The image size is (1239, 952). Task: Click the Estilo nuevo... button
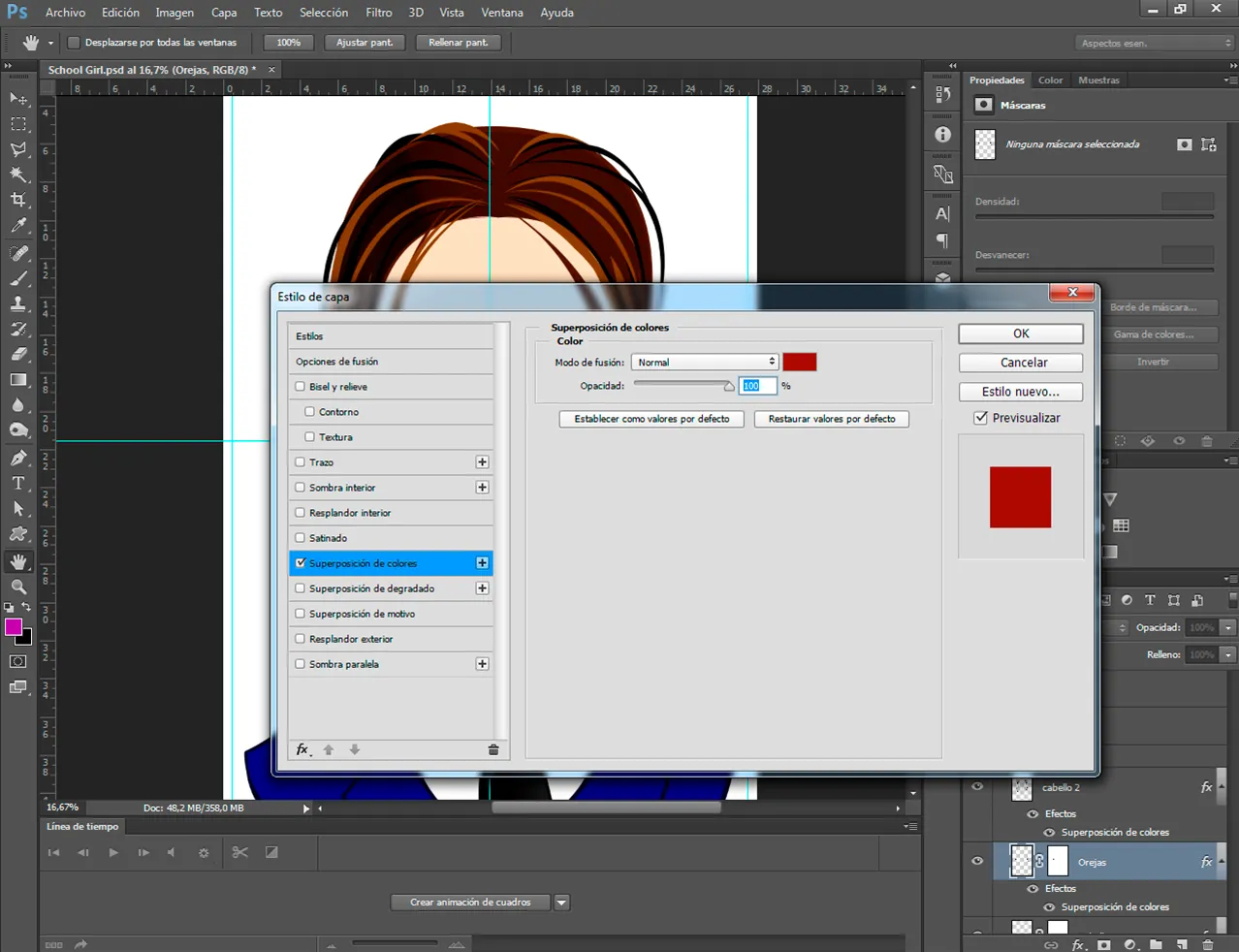click(1021, 392)
